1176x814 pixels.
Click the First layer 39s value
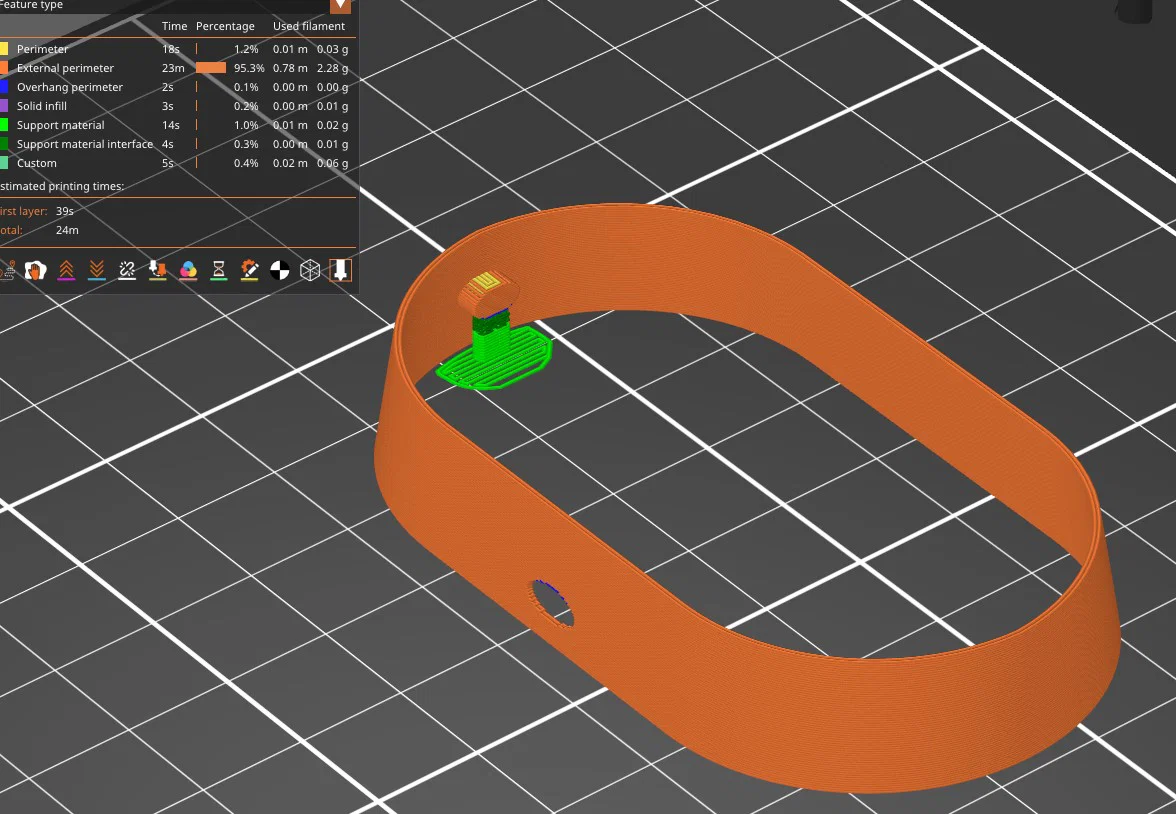[x=64, y=212]
